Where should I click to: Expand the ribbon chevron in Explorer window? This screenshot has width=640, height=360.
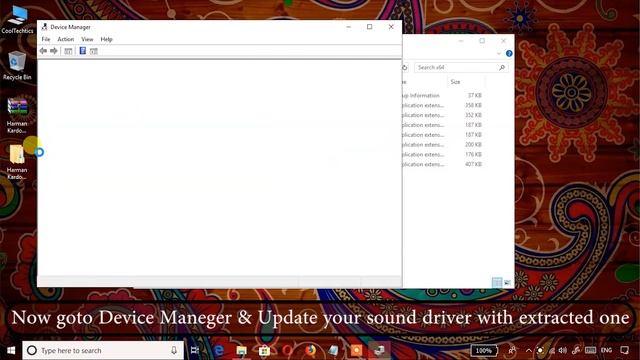[499, 53]
